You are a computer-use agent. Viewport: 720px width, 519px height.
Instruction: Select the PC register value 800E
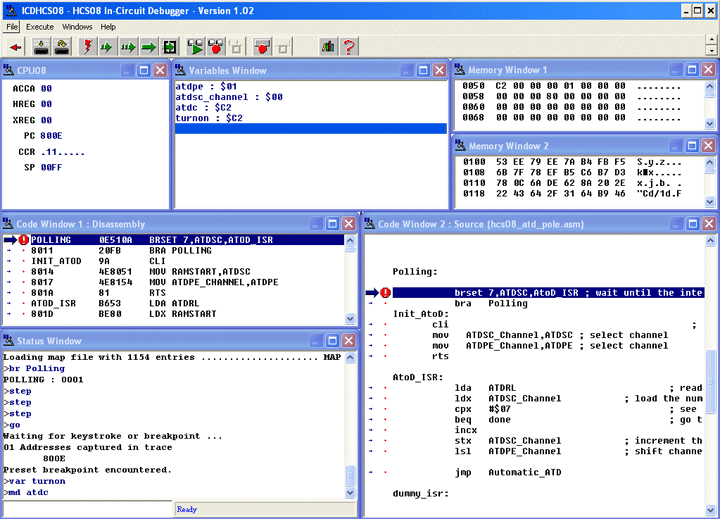tap(51, 136)
